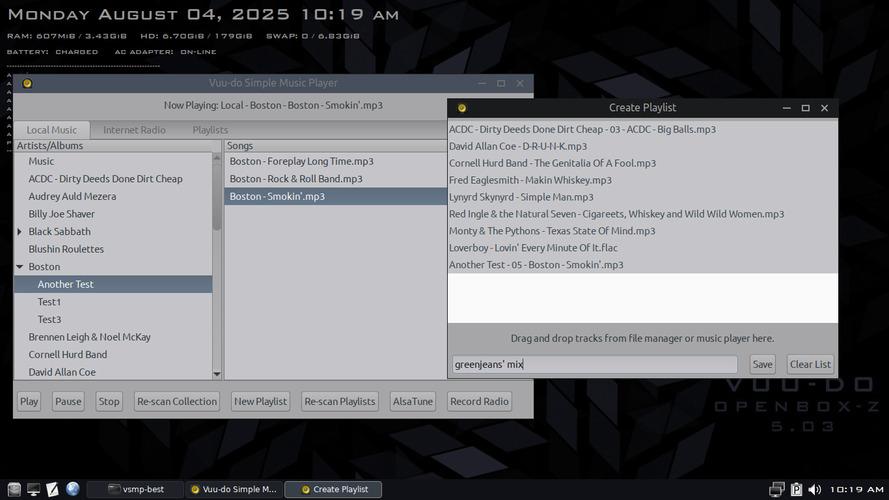The height and width of the screenshot is (500, 889).
Task: Open the taskbar main menu icon
Action: pos(13,489)
